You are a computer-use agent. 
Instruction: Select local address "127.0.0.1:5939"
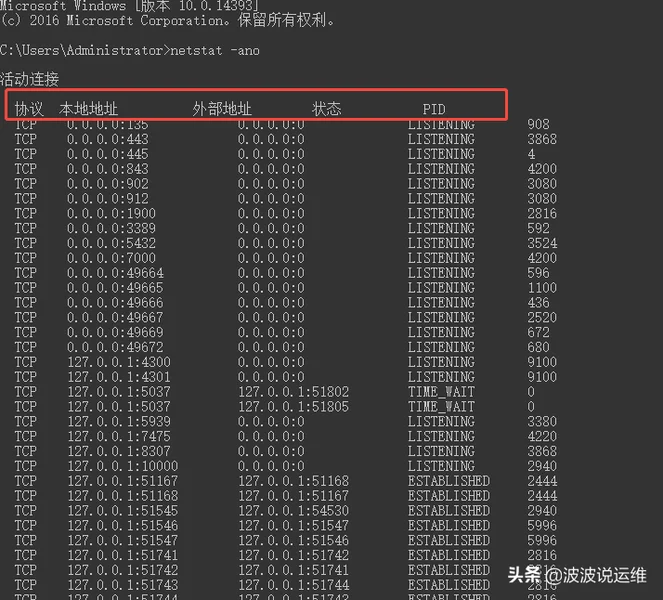click(x=119, y=422)
